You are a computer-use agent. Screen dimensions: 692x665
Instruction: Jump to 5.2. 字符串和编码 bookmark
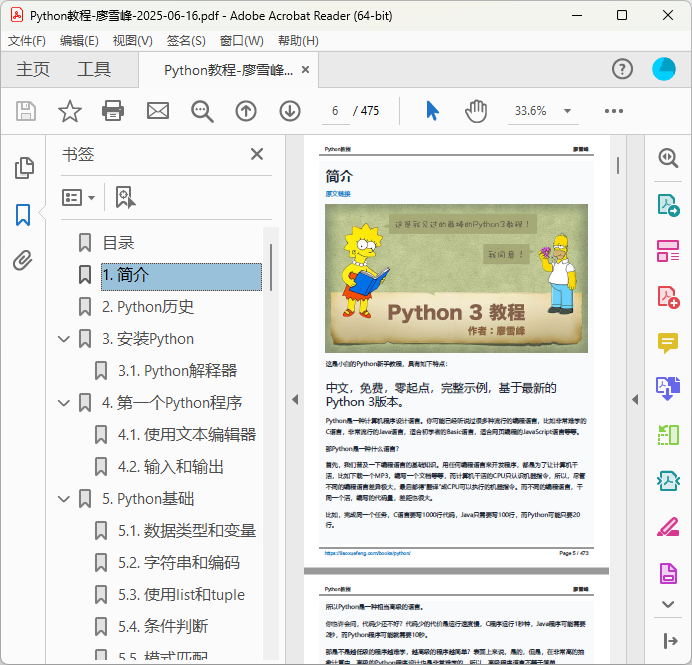point(179,563)
